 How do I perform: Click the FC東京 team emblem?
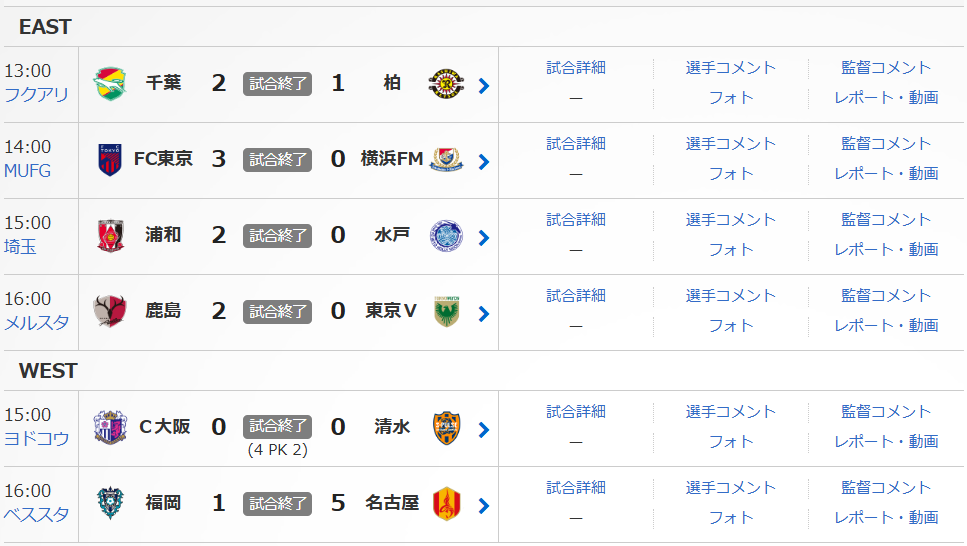point(110,160)
